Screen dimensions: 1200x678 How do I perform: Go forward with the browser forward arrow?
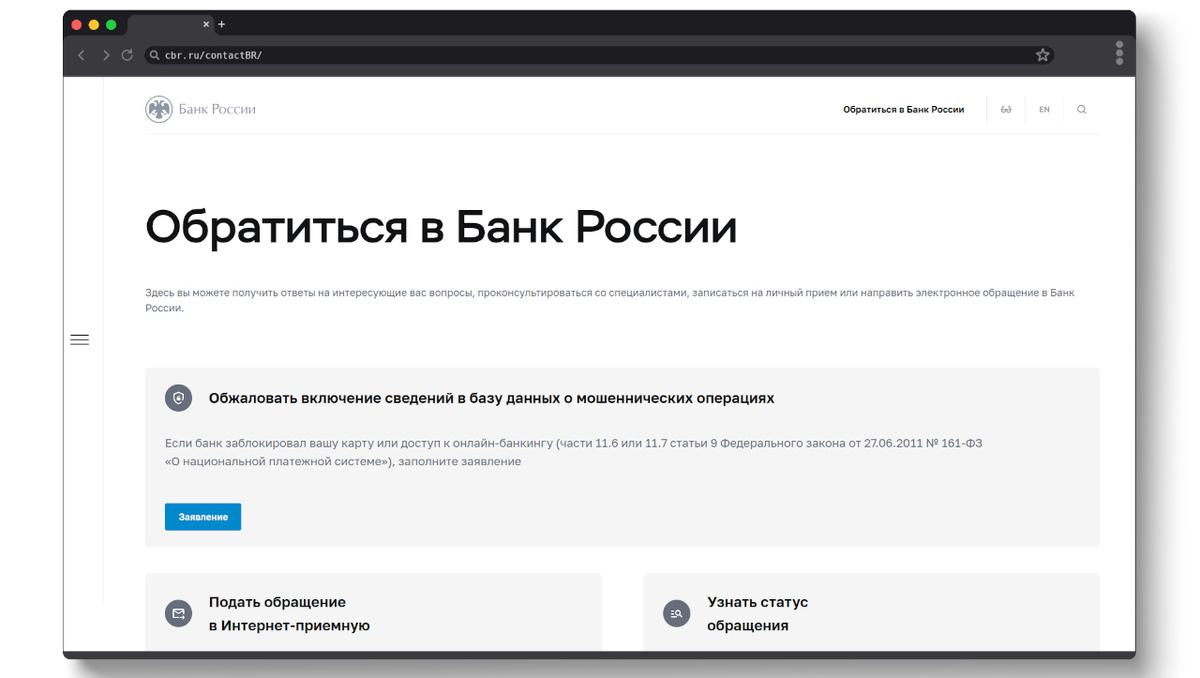click(x=105, y=55)
